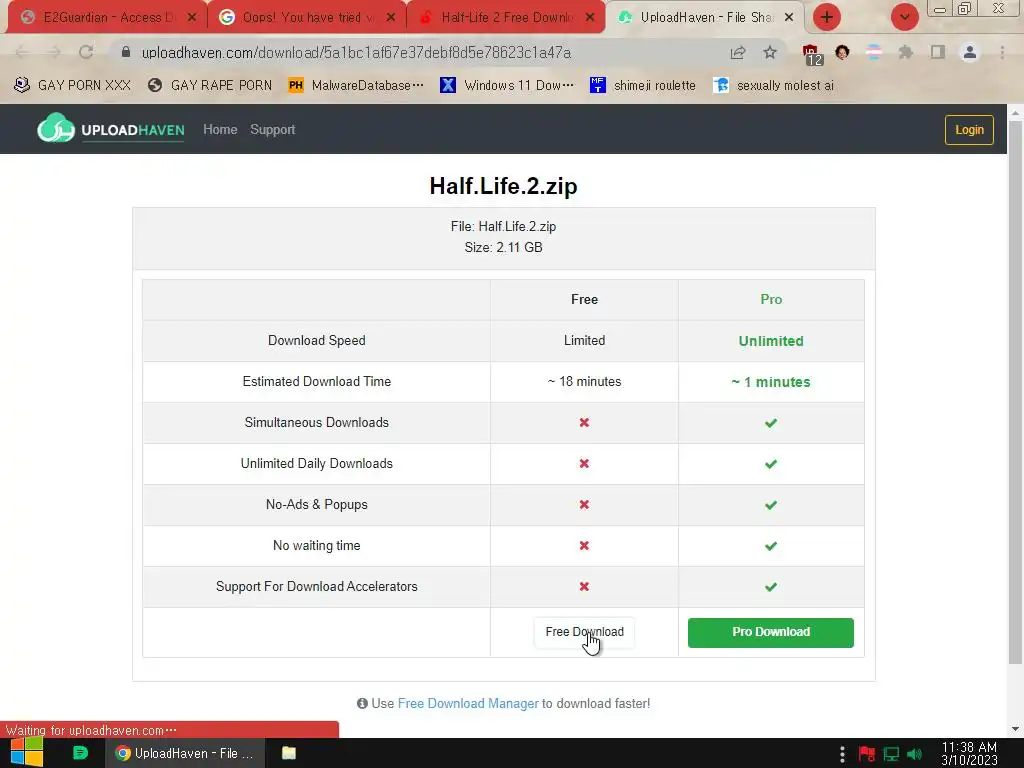Click the ~ 18 minutes cell
The image size is (1024, 768).
(x=584, y=381)
